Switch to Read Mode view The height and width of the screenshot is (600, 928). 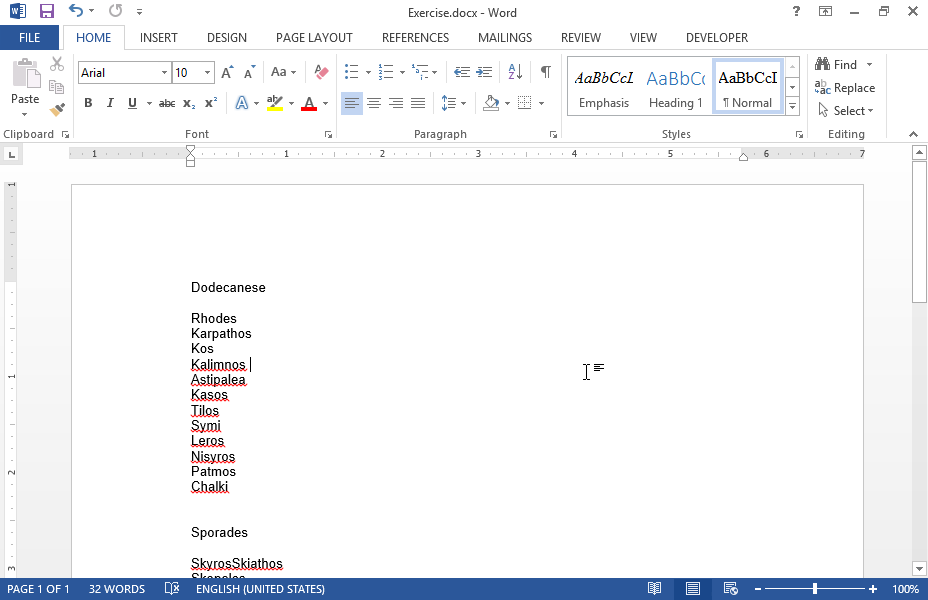(654, 589)
